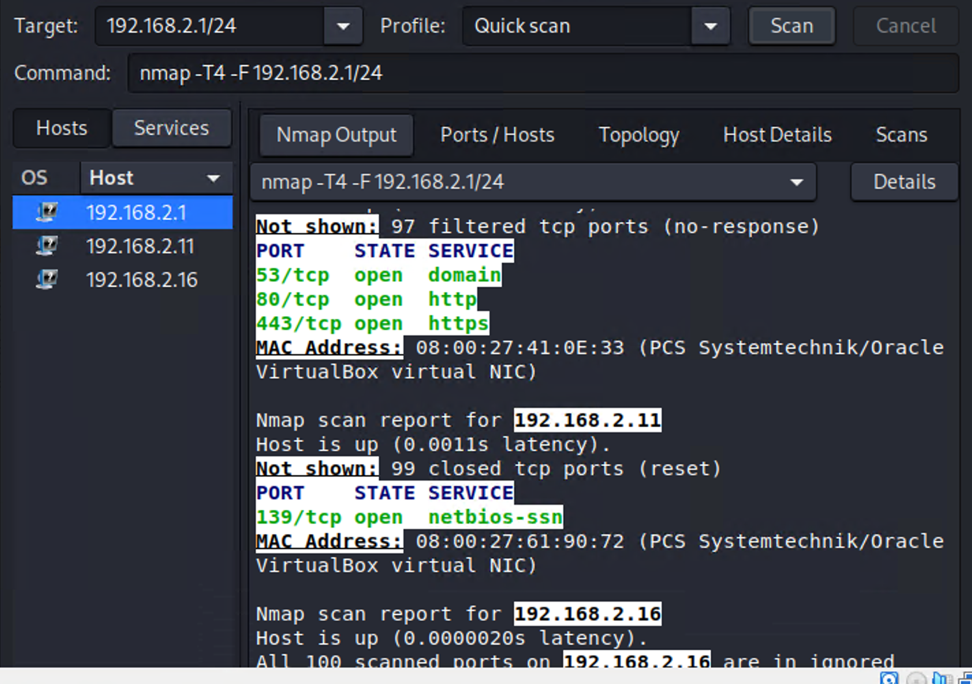Sort the list by the Host column header
972x684 pixels.
point(156,178)
